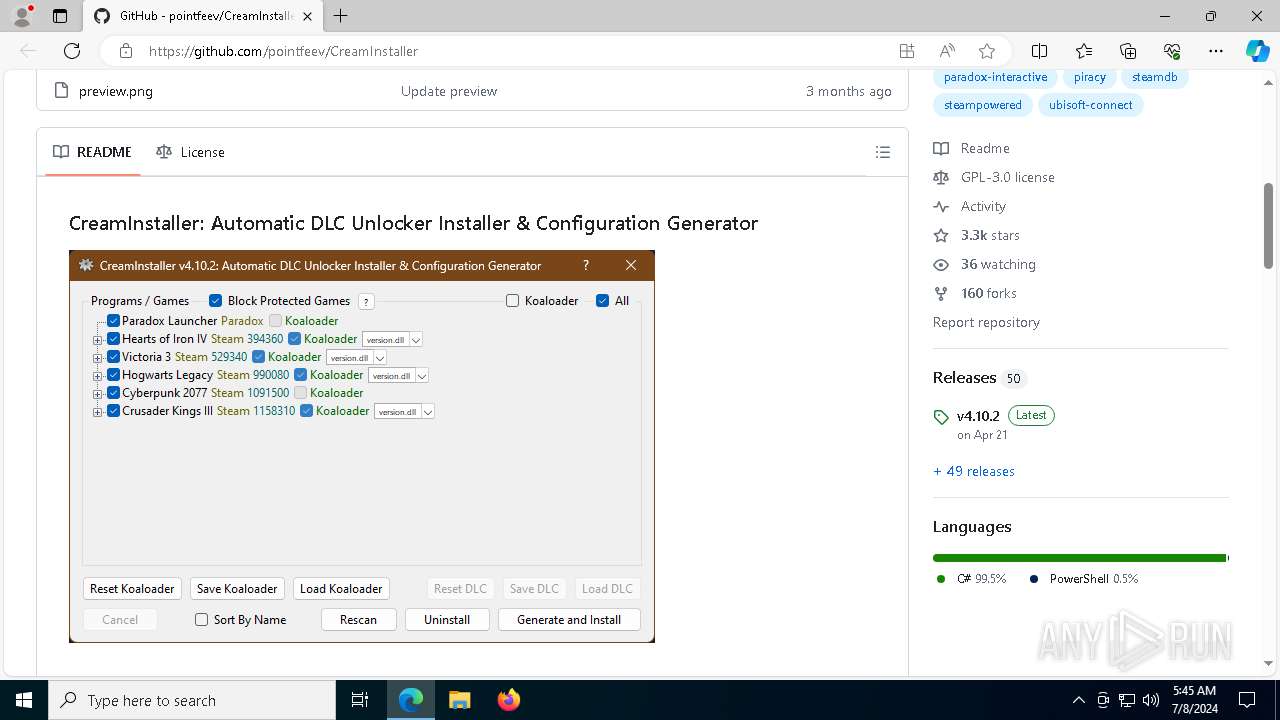1280x720 pixels.
Task: Toggle the All checkbox in preview
Action: (602, 301)
